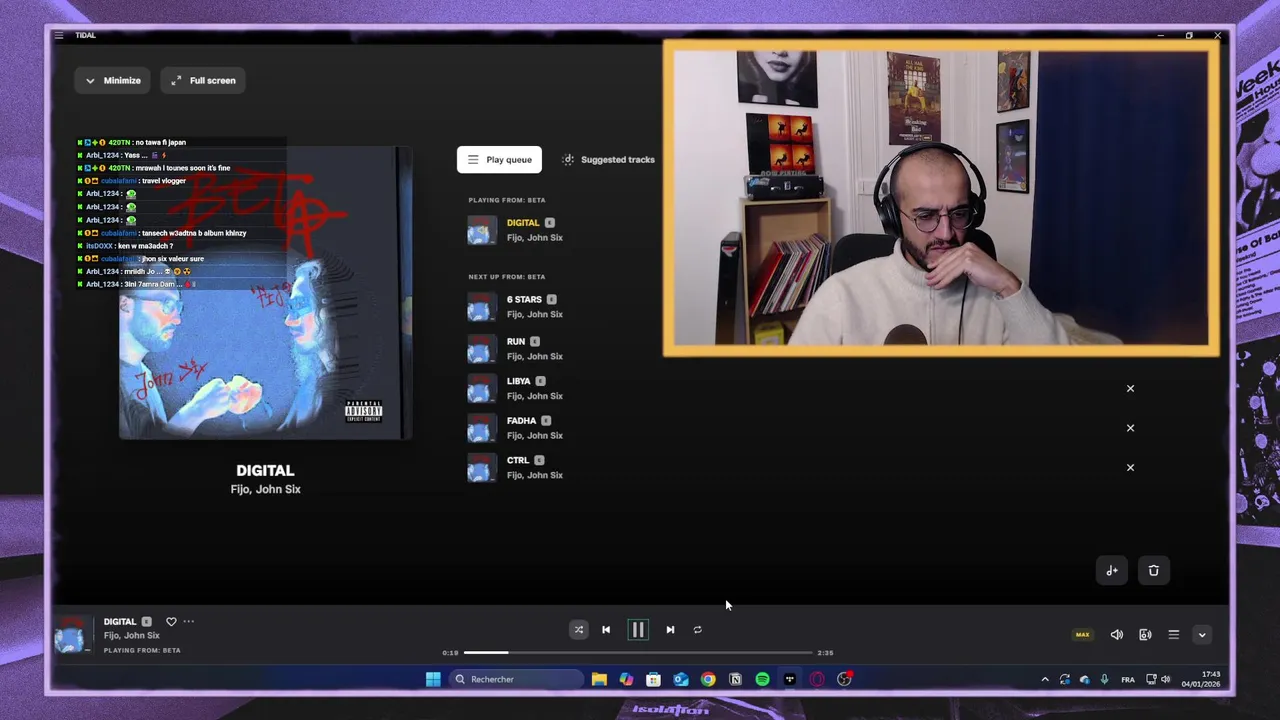The width and height of the screenshot is (1280, 720).
Task: Open OBS Studio from the taskbar
Action: [845, 679]
